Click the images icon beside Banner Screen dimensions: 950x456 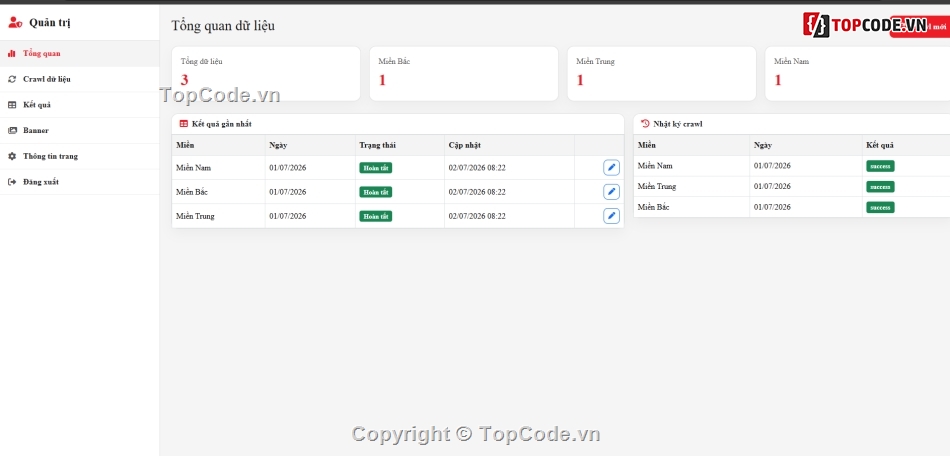12,130
